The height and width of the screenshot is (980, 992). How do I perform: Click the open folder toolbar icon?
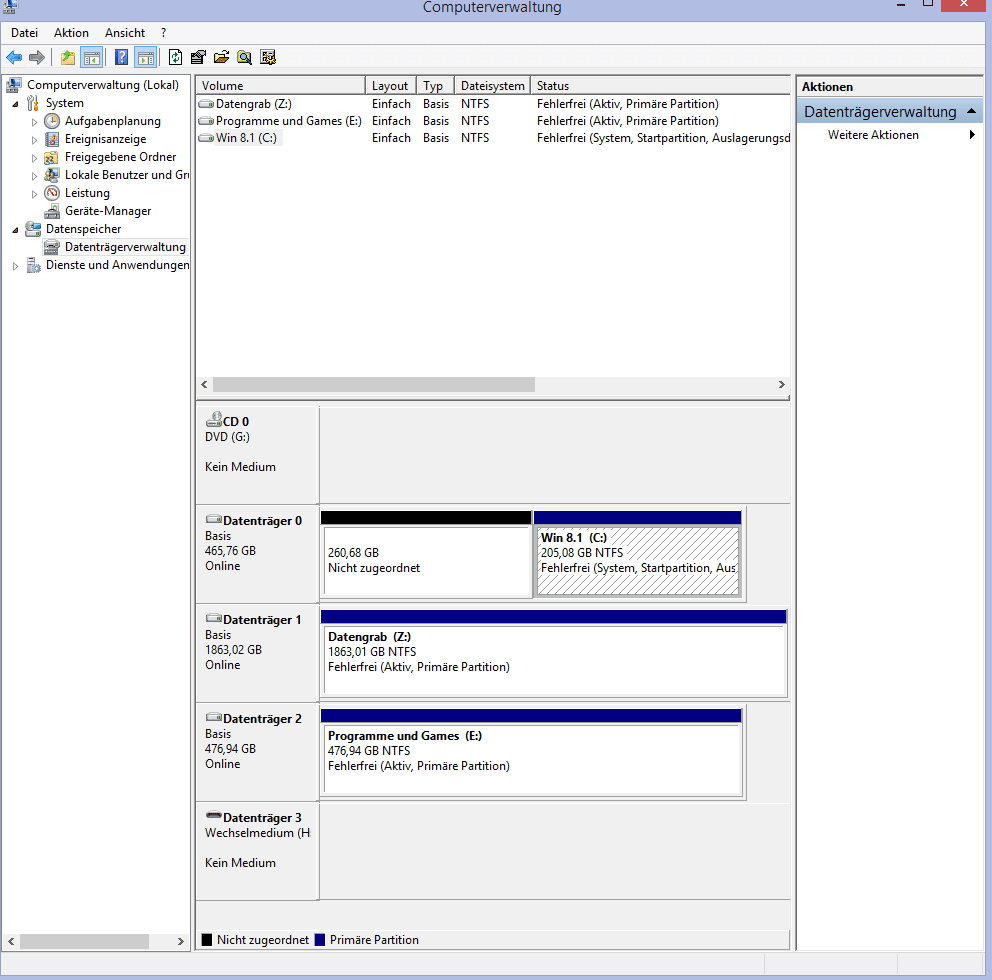[x=221, y=58]
